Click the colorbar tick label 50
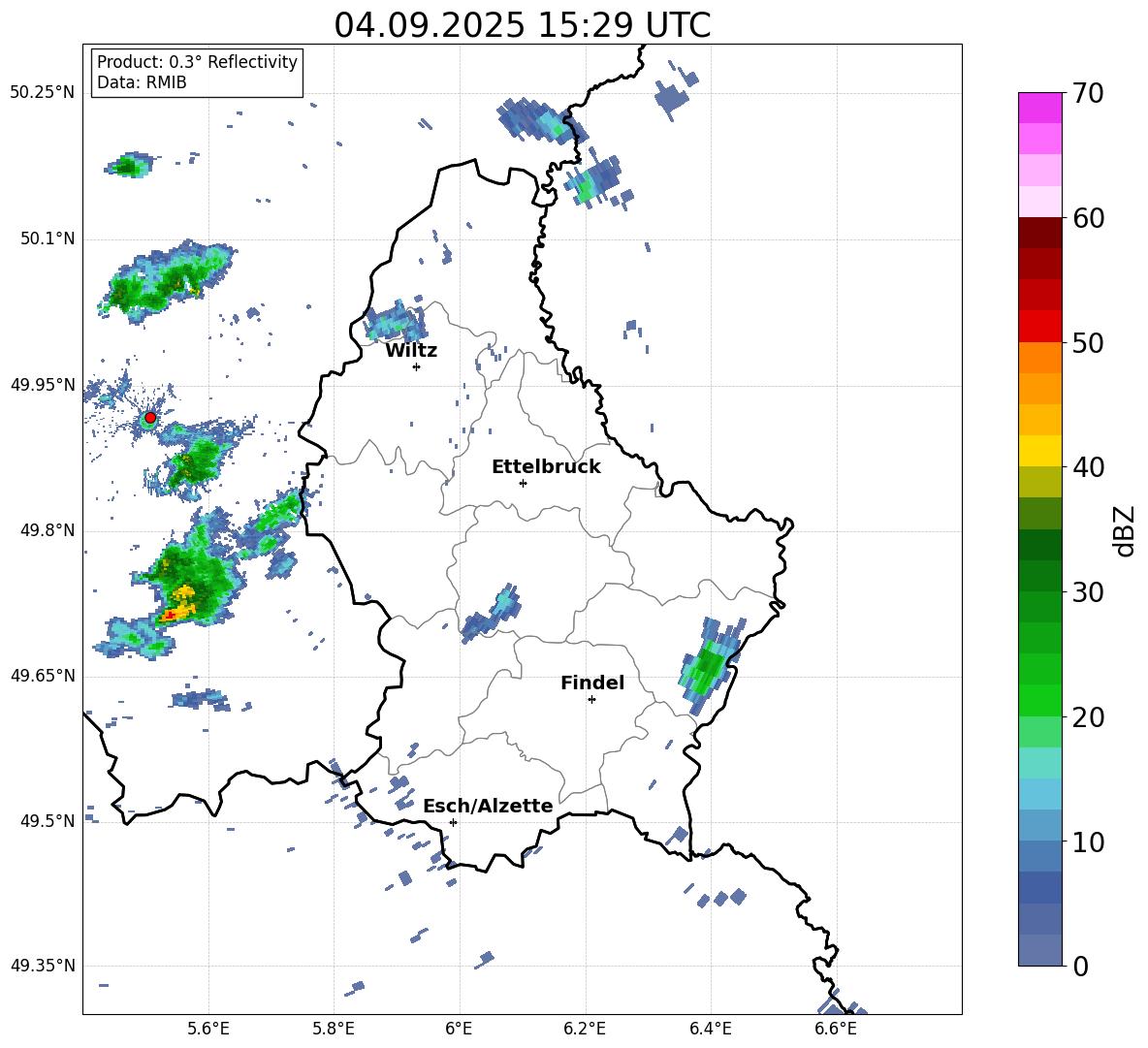 click(1088, 343)
